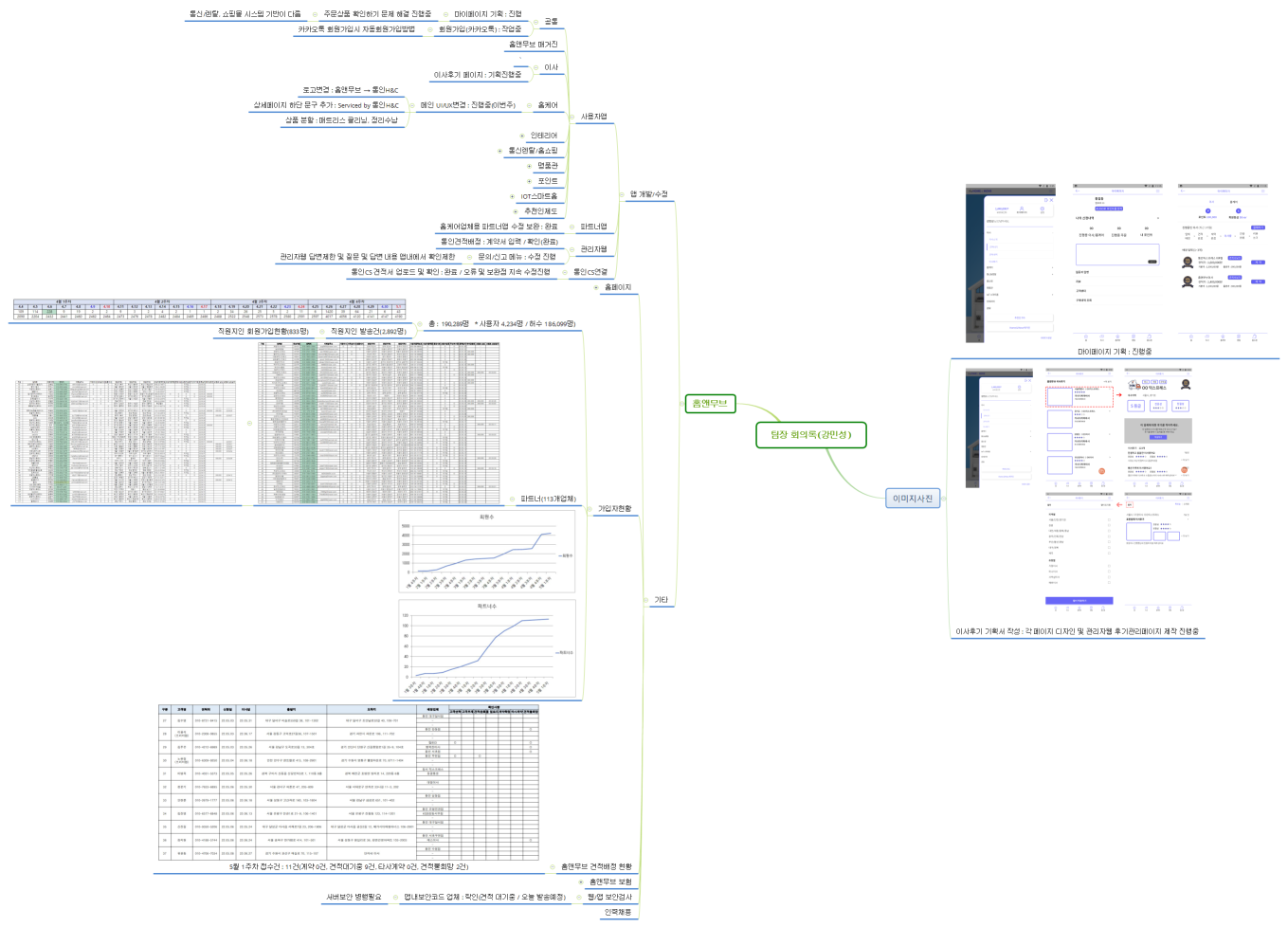
Task: Expand the collapsed 추천인제도 node
Action: (x=516, y=211)
